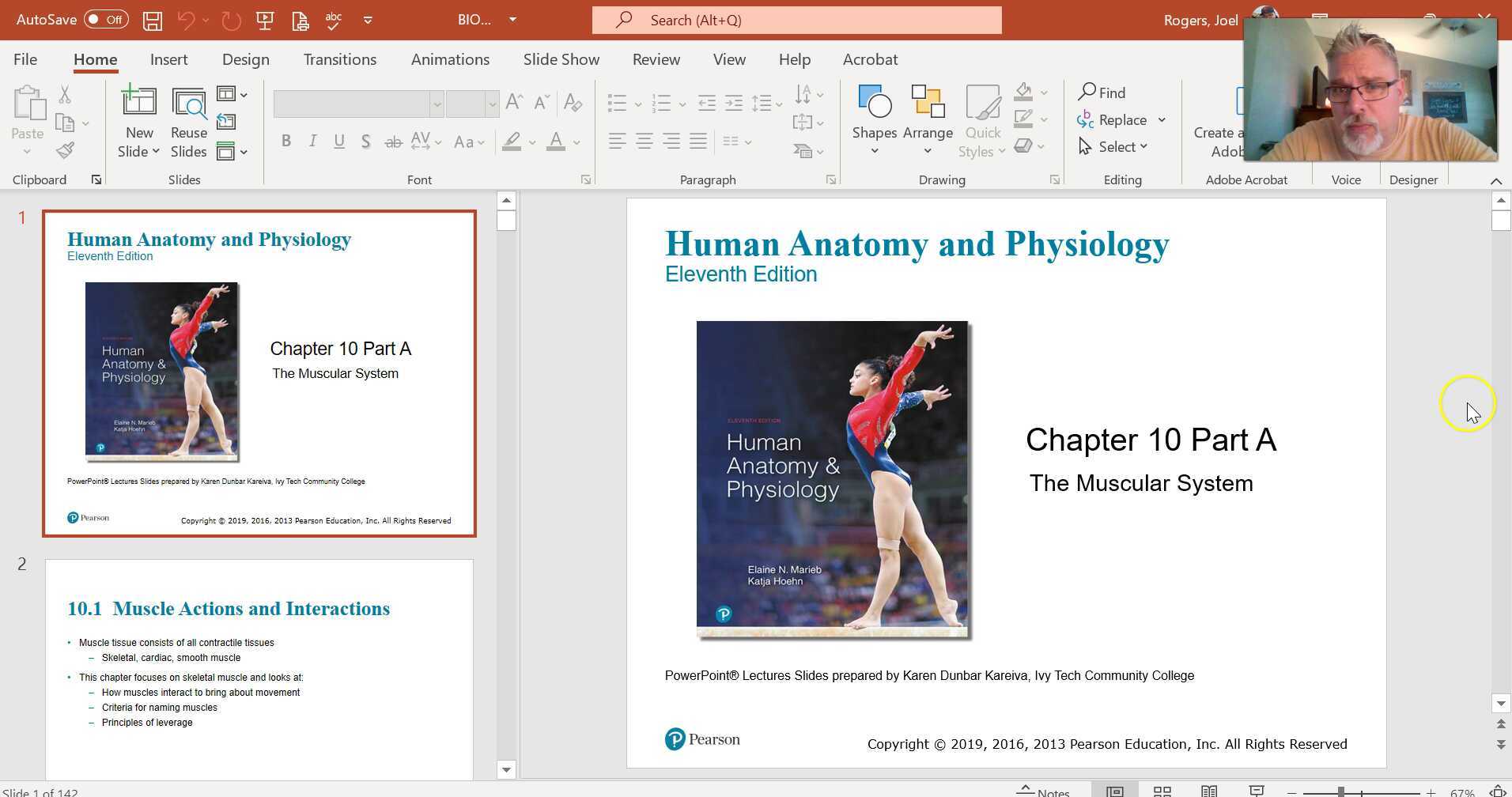The image size is (1512, 797).
Task: Open the Line Spacing dropdown
Action: click(x=762, y=103)
